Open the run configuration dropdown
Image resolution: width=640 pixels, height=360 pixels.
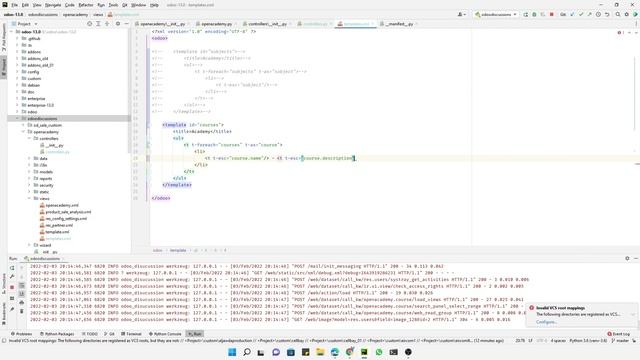coord(496,14)
